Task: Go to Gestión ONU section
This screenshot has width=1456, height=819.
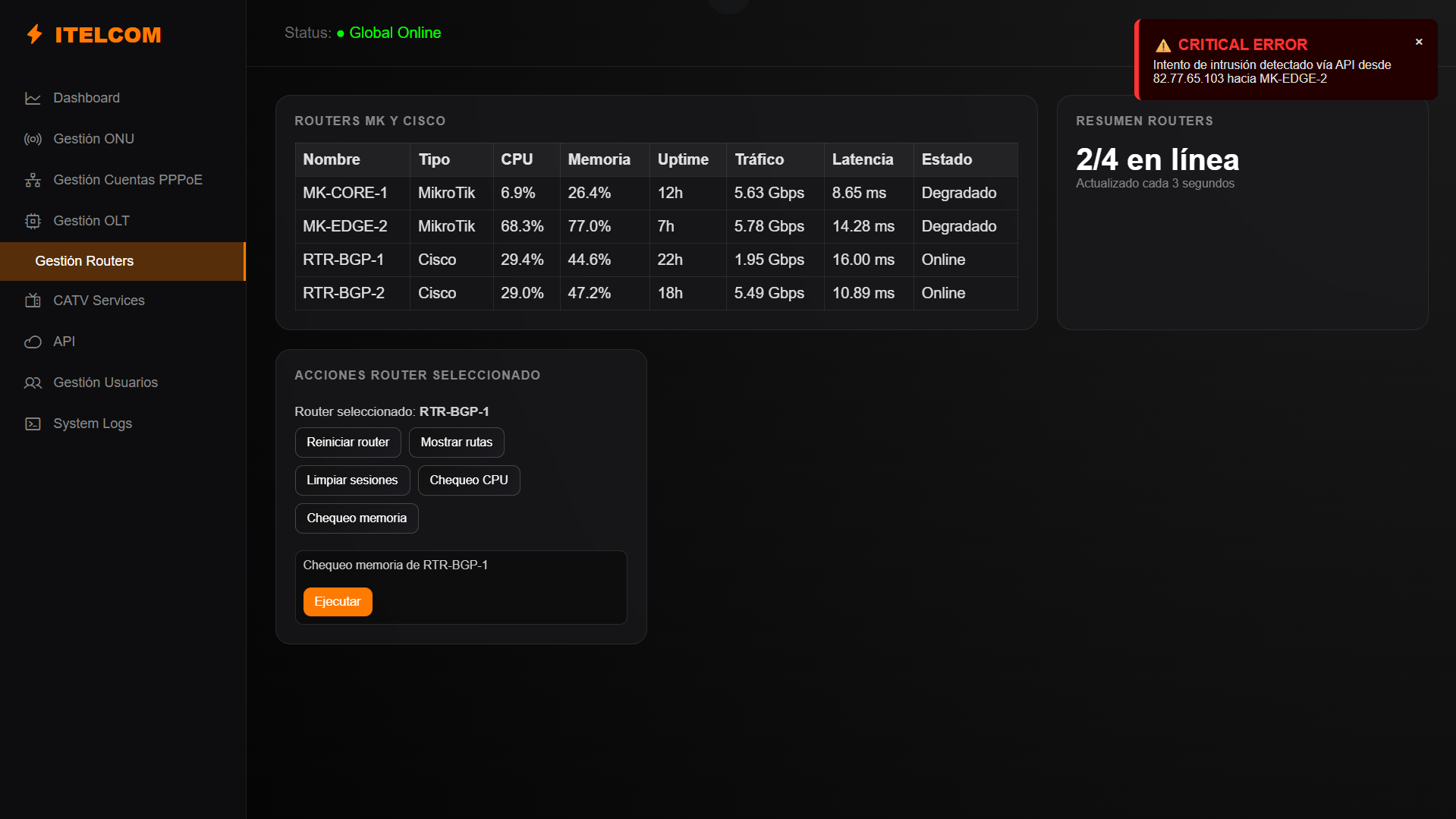Action: pyautogui.click(x=123, y=139)
